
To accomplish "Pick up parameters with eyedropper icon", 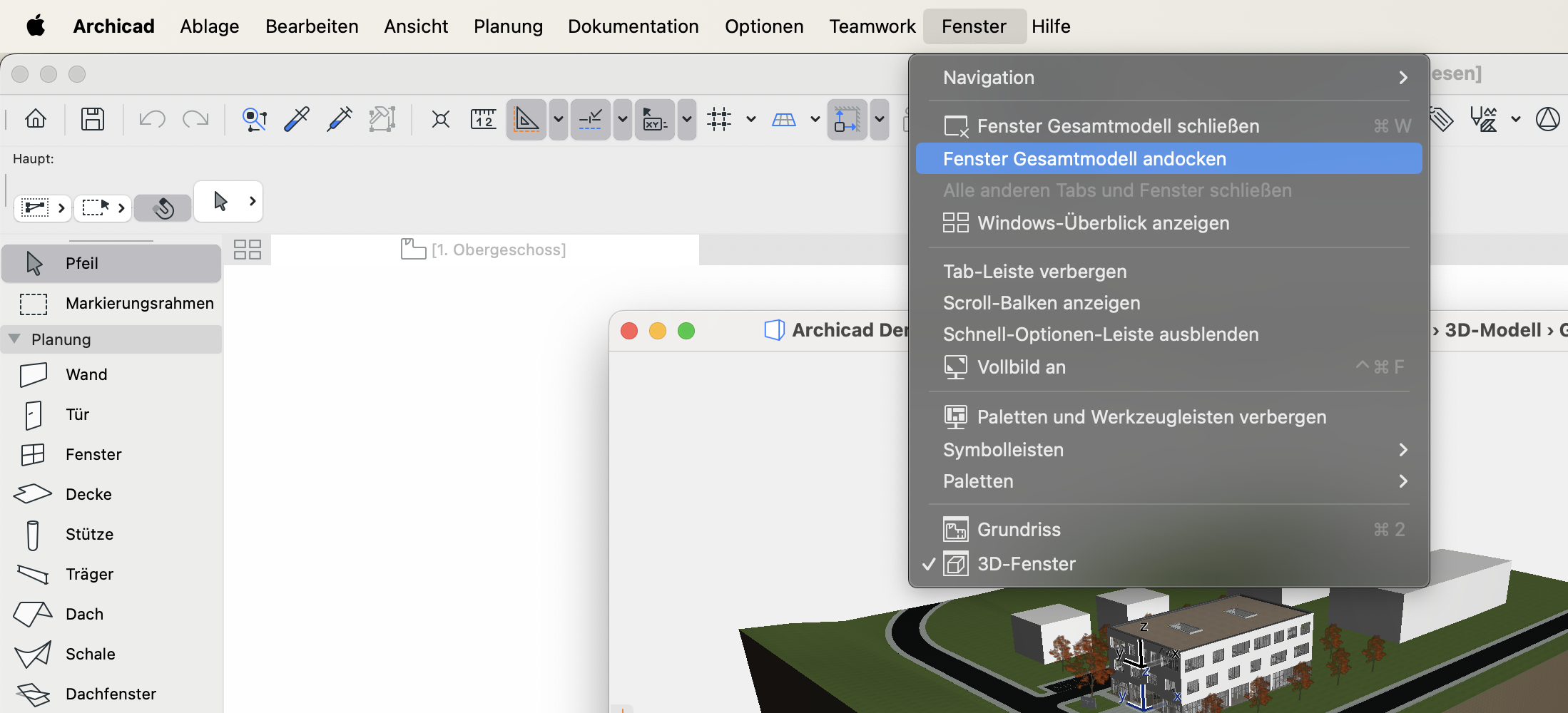I will 297,119.
